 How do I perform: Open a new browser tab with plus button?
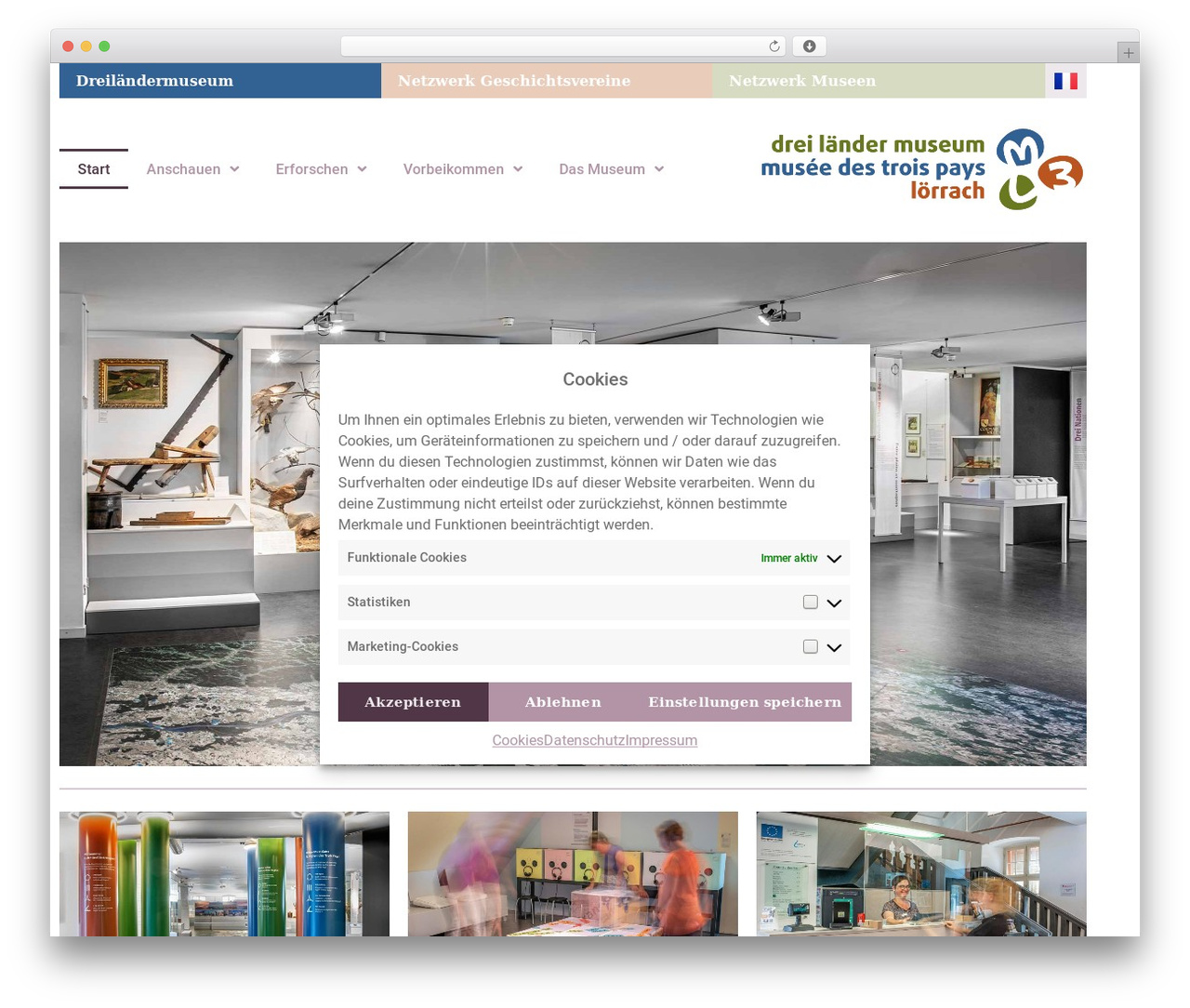tap(1128, 53)
